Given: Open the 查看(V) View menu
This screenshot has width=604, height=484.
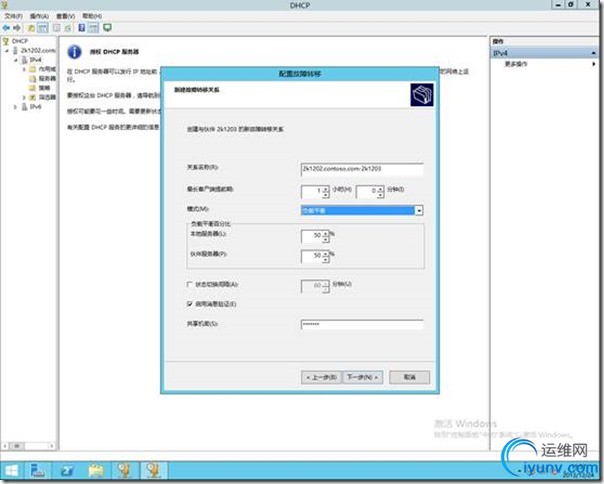Looking at the screenshot, I should 65,16.
